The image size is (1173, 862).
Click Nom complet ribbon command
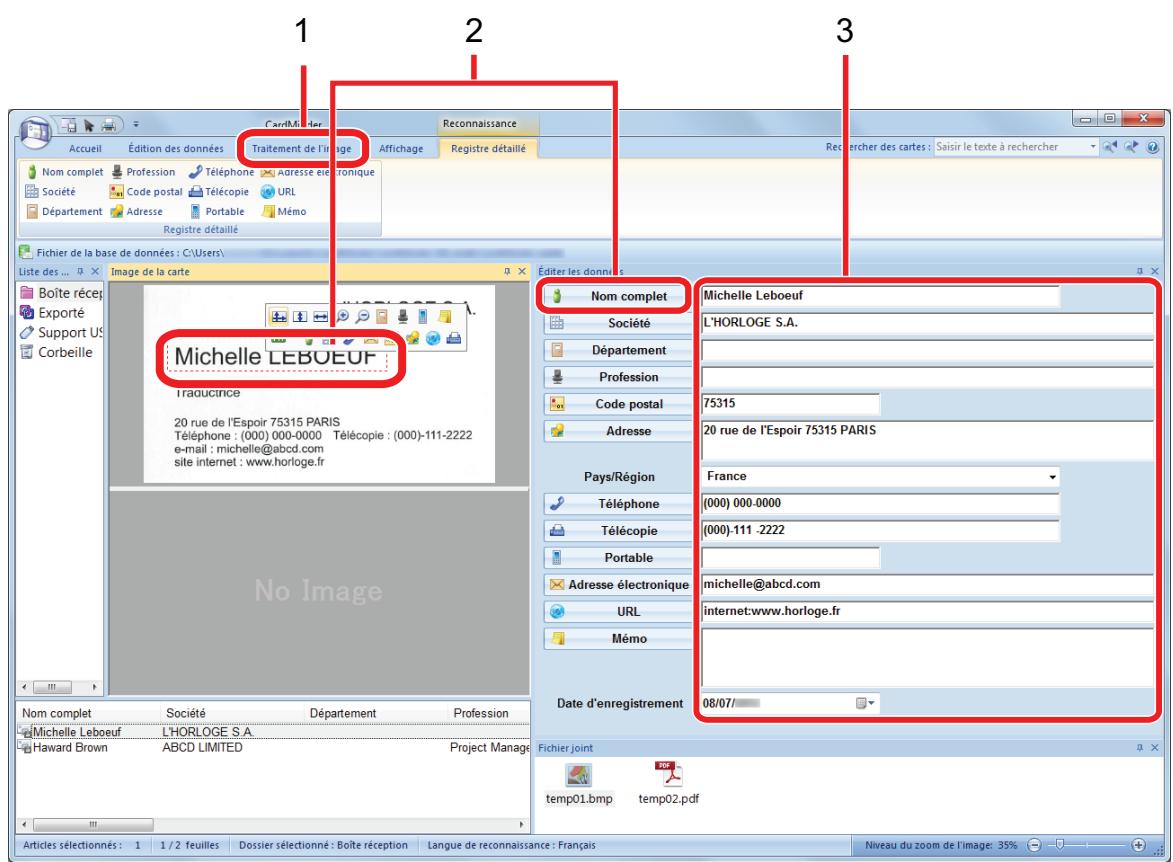(x=65, y=172)
